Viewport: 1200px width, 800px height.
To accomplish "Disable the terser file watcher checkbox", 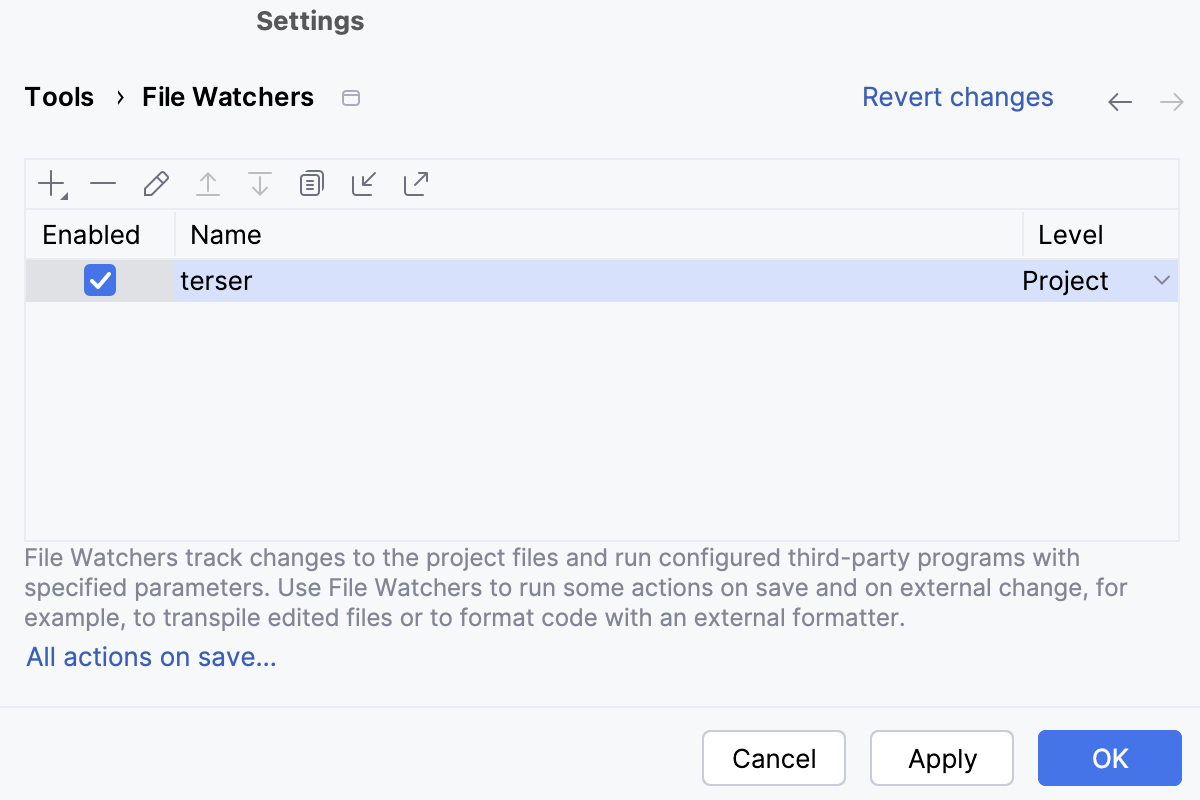I will click(100, 280).
